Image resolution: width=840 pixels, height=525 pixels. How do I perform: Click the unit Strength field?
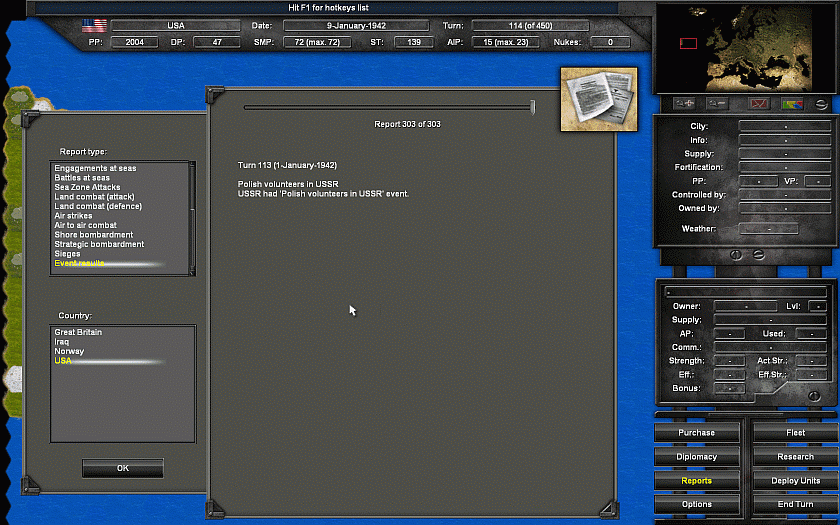coord(729,361)
